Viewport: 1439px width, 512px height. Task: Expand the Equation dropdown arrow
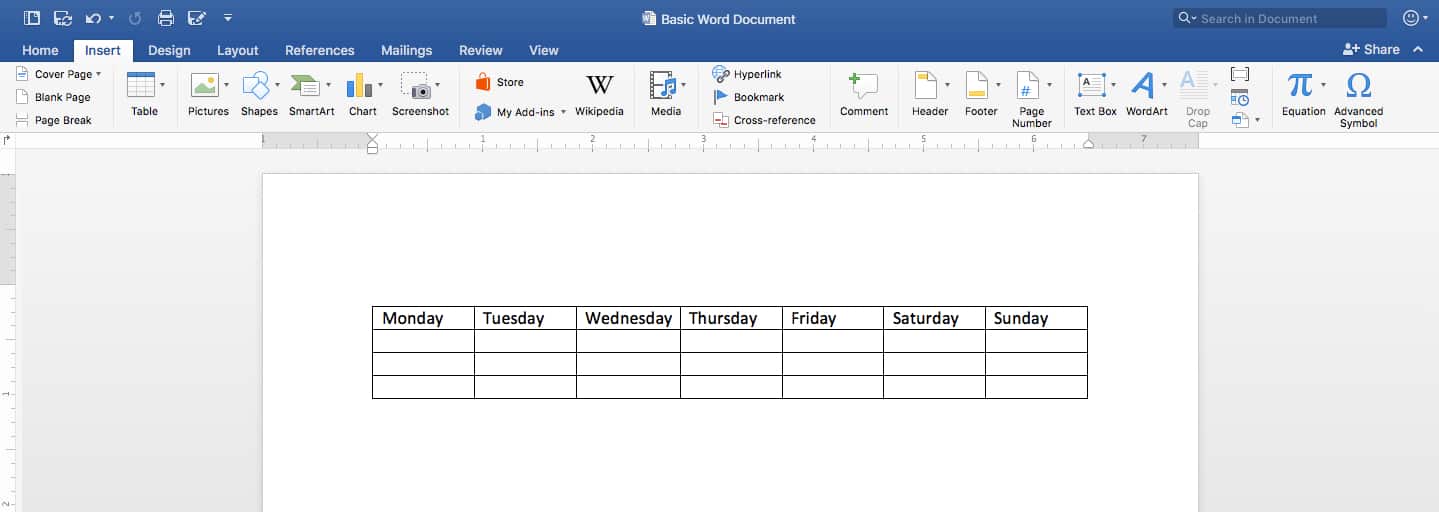tap(1323, 85)
